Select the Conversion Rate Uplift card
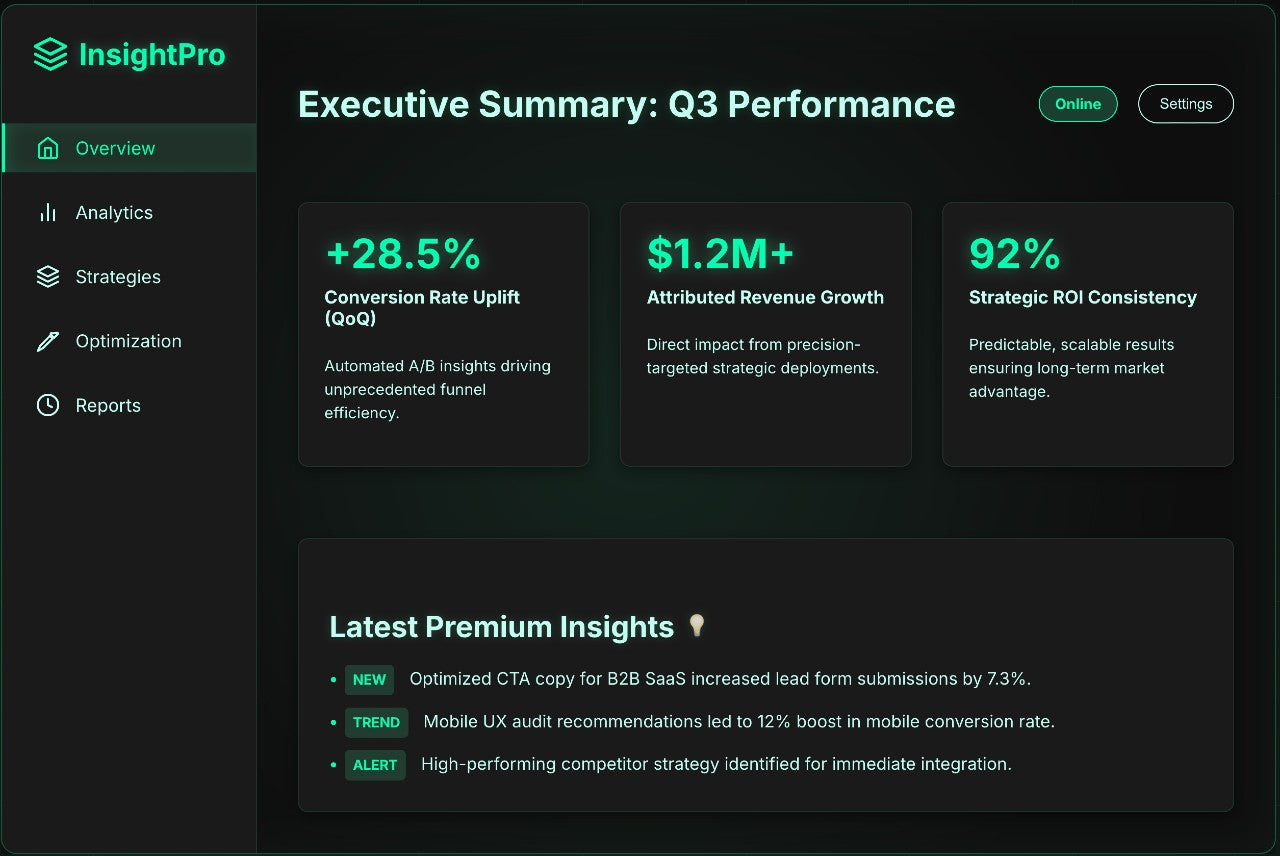This screenshot has height=856, width=1280. 444,334
